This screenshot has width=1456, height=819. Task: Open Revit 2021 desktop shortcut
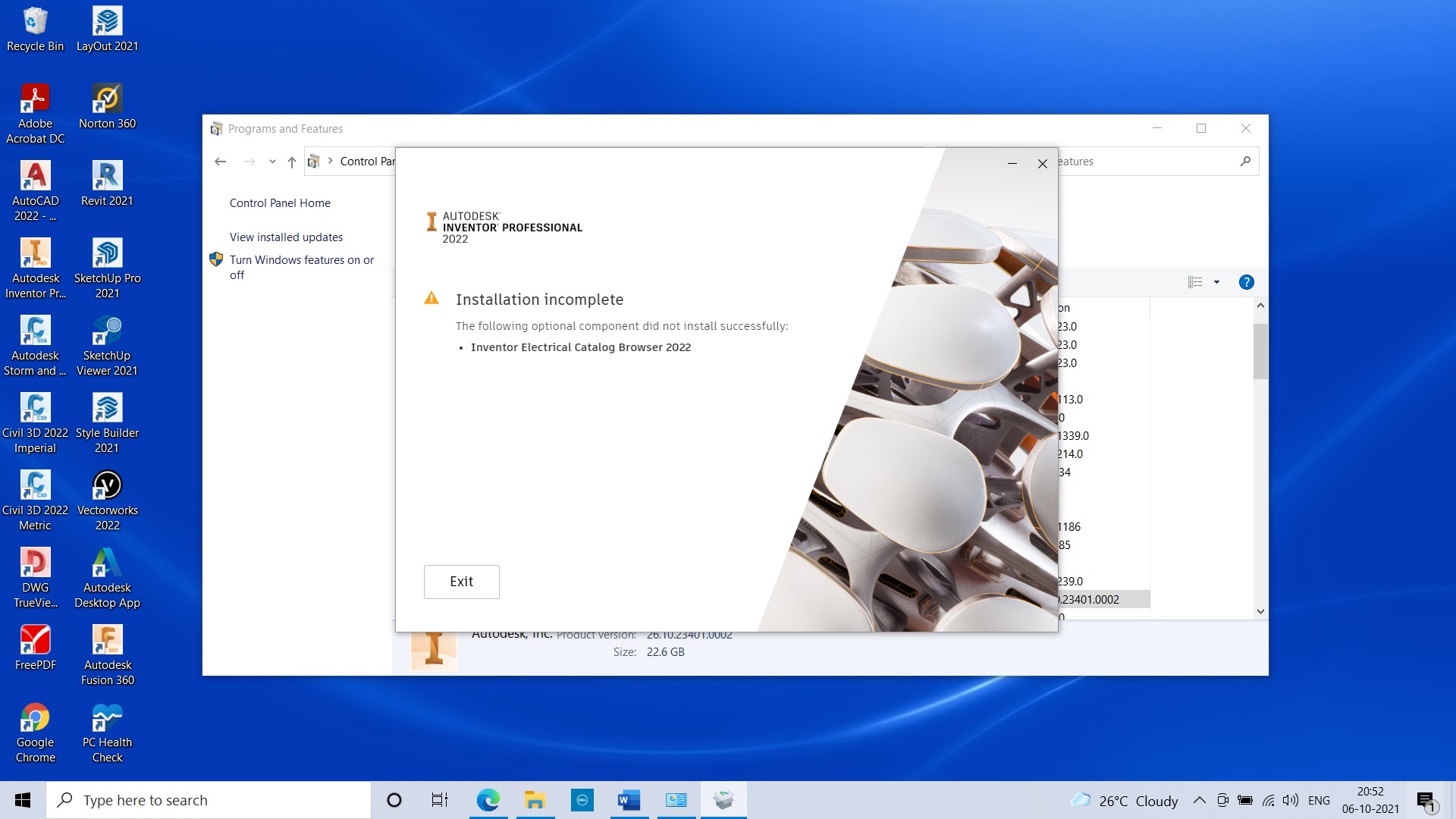coord(107,184)
